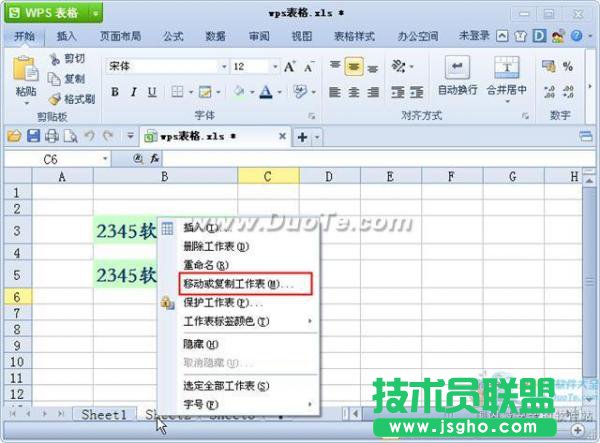Click row header 8
This screenshot has width=600, height=443.
pos(16,329)
